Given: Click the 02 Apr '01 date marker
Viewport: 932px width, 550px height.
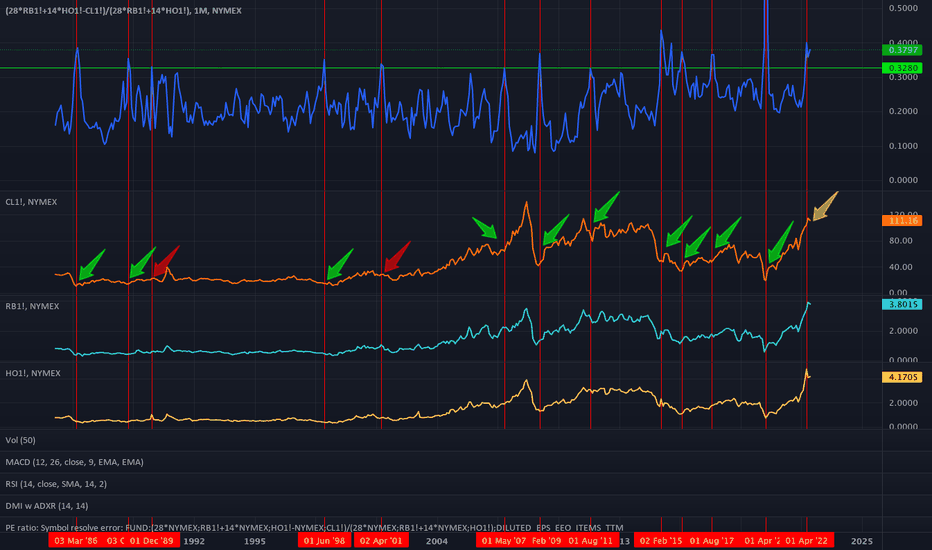Looking at the screenshot, I should point(381,540).
